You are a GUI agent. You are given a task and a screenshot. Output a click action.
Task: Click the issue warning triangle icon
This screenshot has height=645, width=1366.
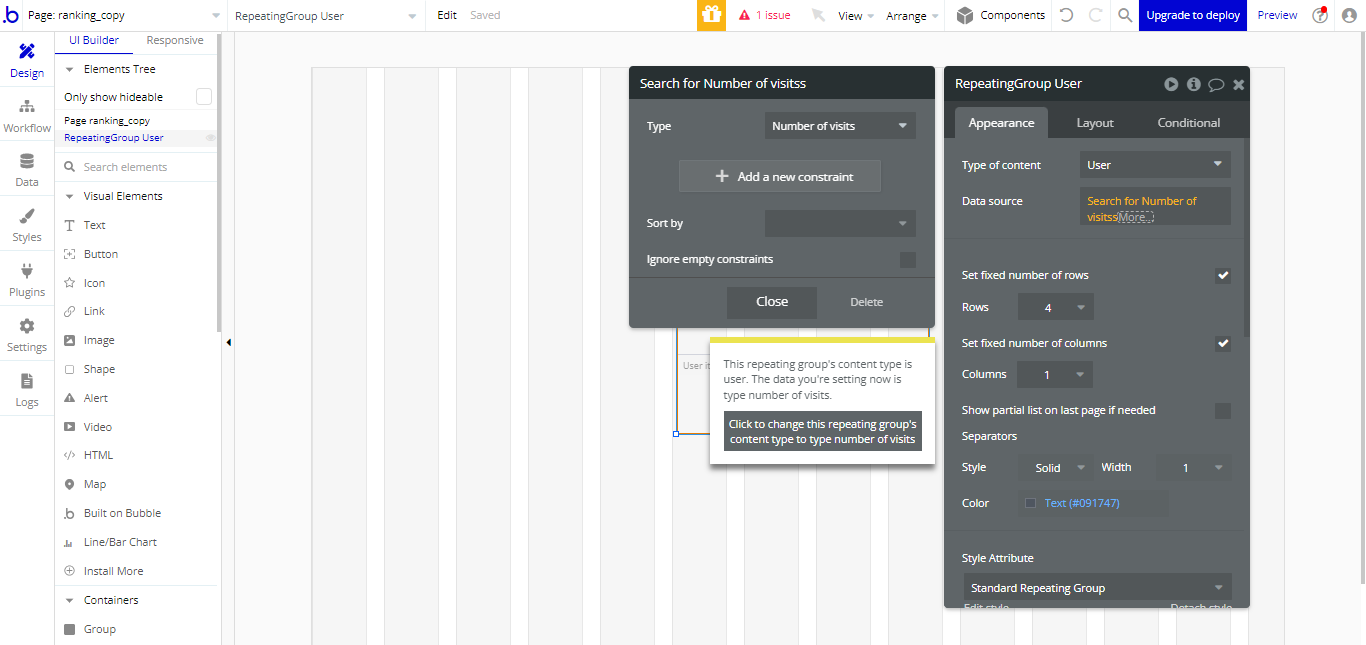pyautogui.click(x=744, y=16)
